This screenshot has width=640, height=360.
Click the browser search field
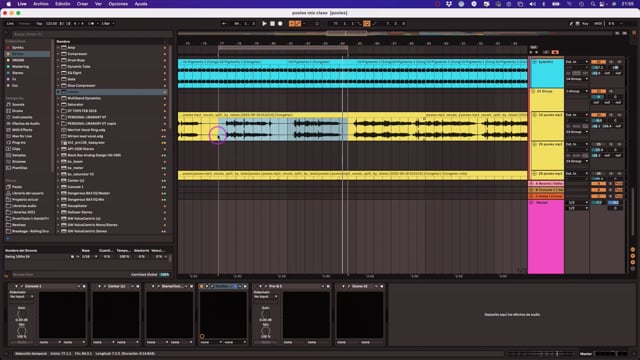pyautogui.click(x=91, y=34)
